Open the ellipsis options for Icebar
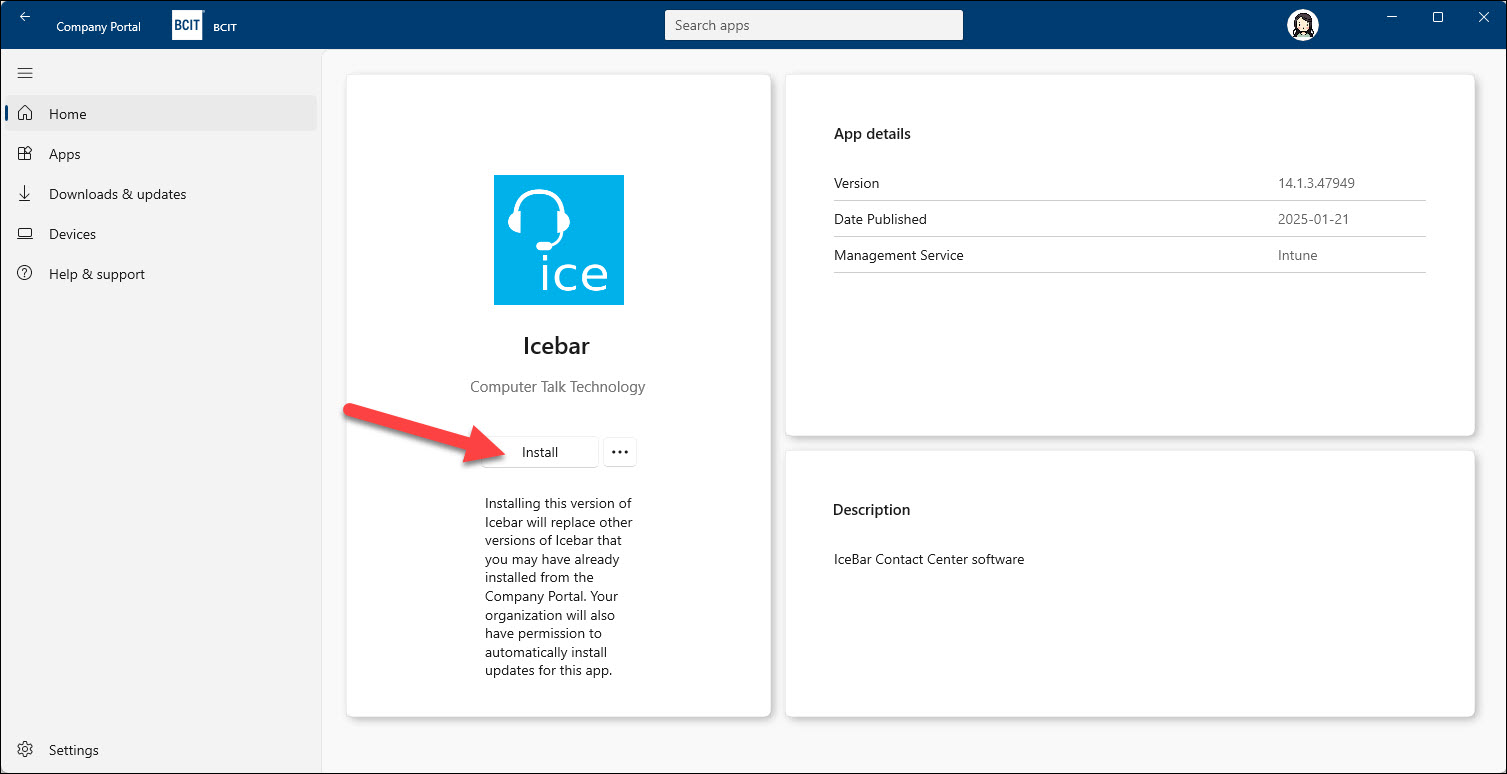 (619, 451)
